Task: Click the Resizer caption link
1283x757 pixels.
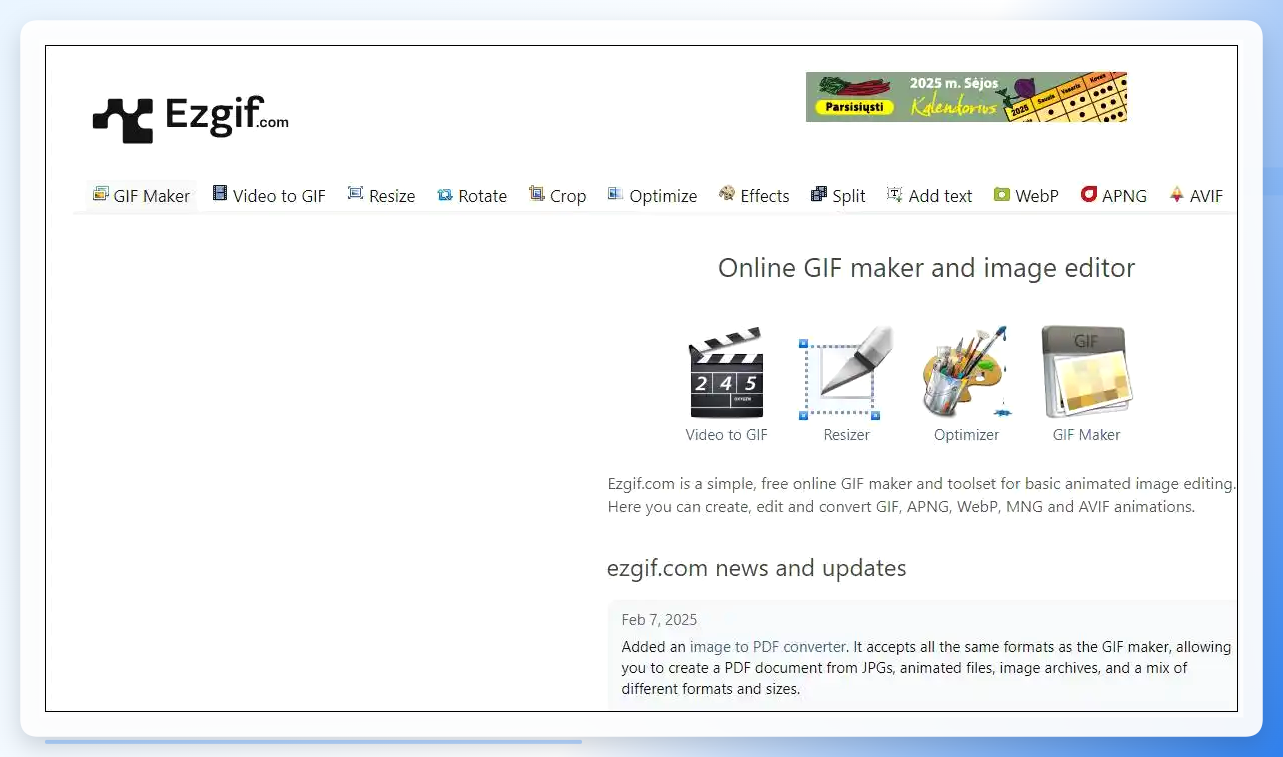Action: click(847, 435)
